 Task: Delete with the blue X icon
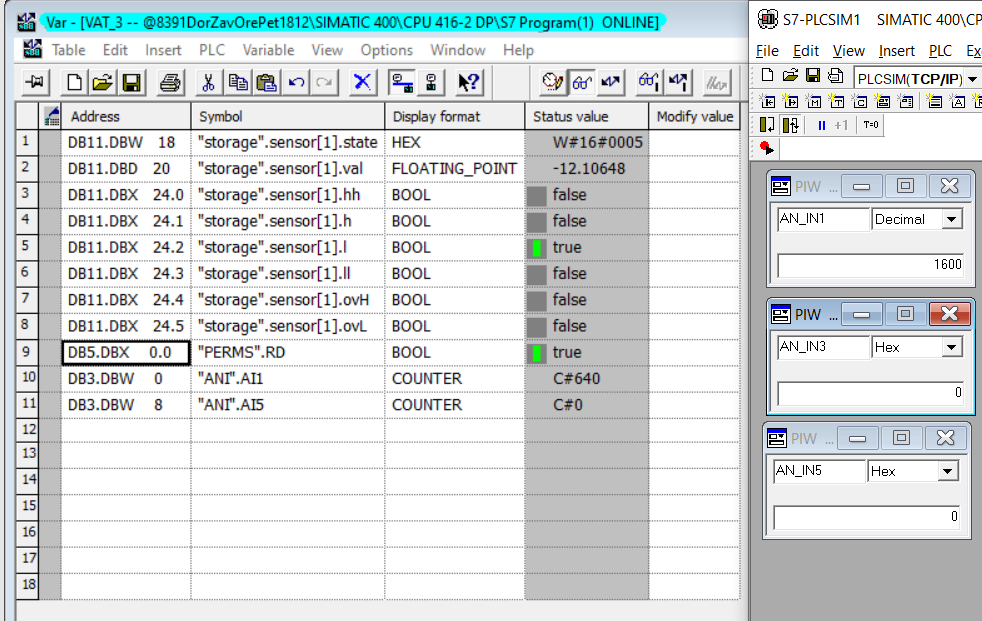pyautogui.click(x=362, y=83)
